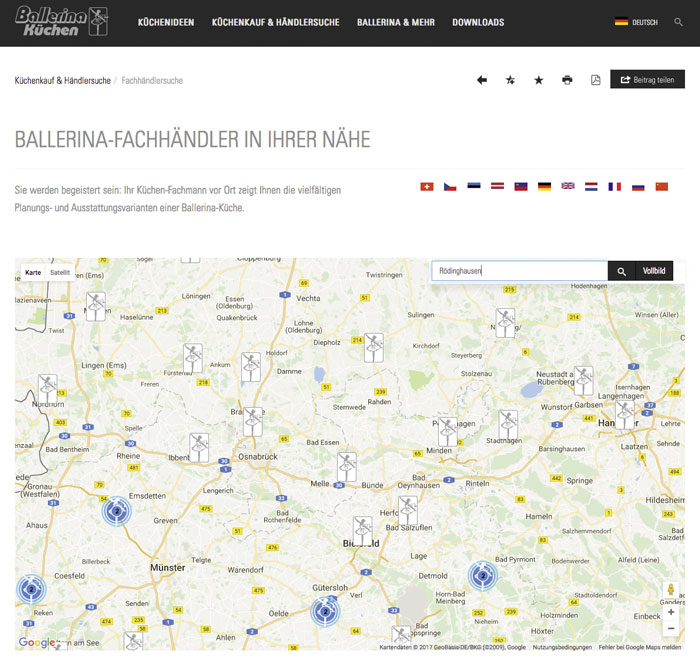Select the France flag

pos(615,187)
